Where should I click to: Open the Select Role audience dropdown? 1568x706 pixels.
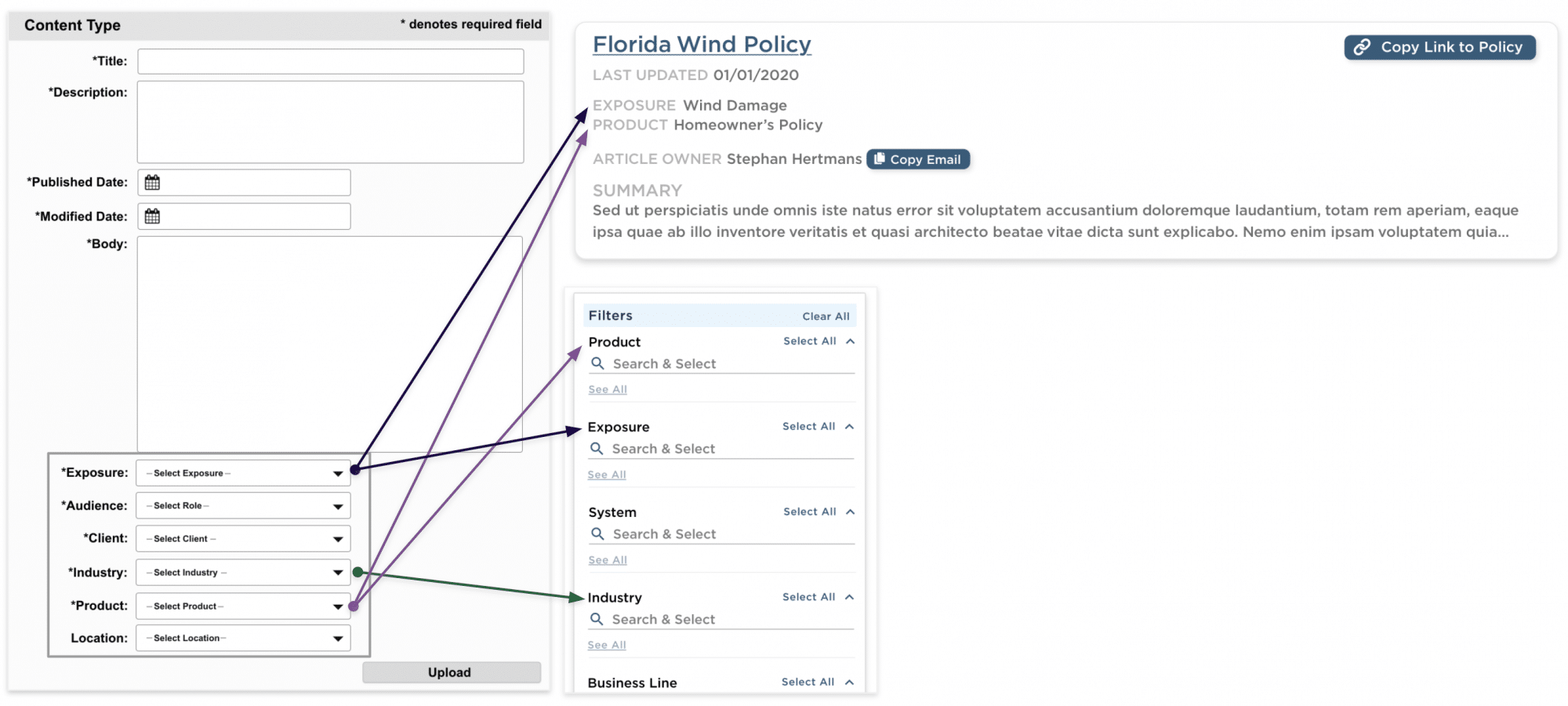point(243,506)
